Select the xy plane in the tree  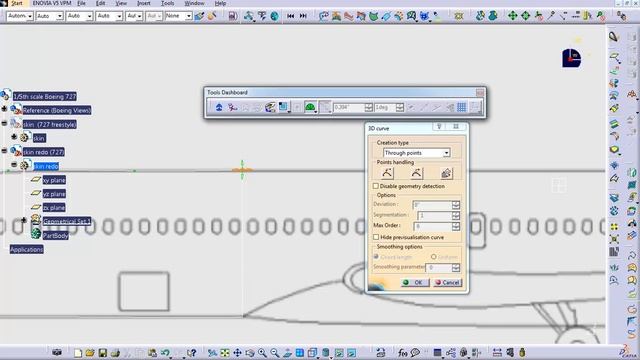tap(54, 180)
